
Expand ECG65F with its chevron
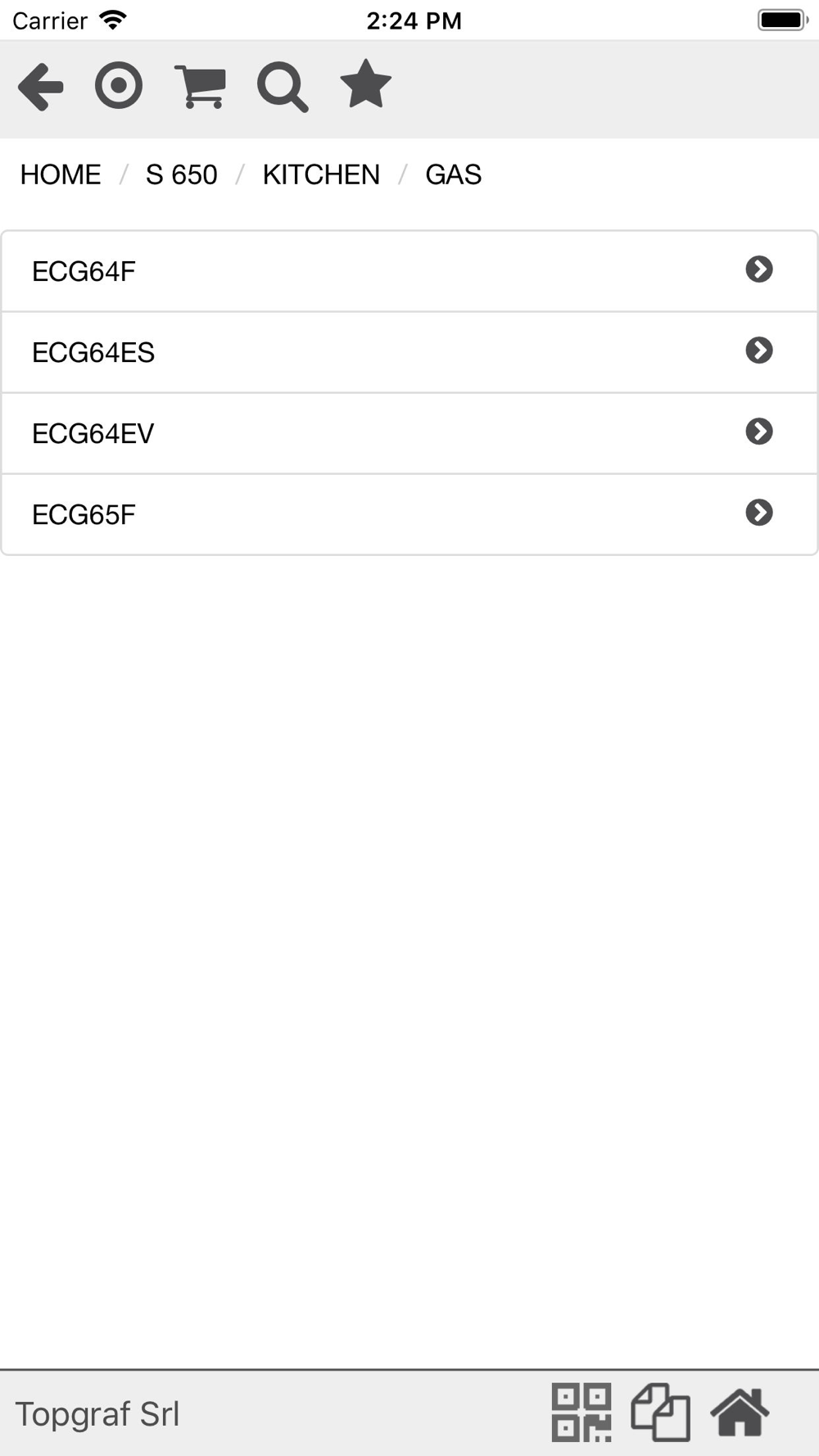pos(759,513)
